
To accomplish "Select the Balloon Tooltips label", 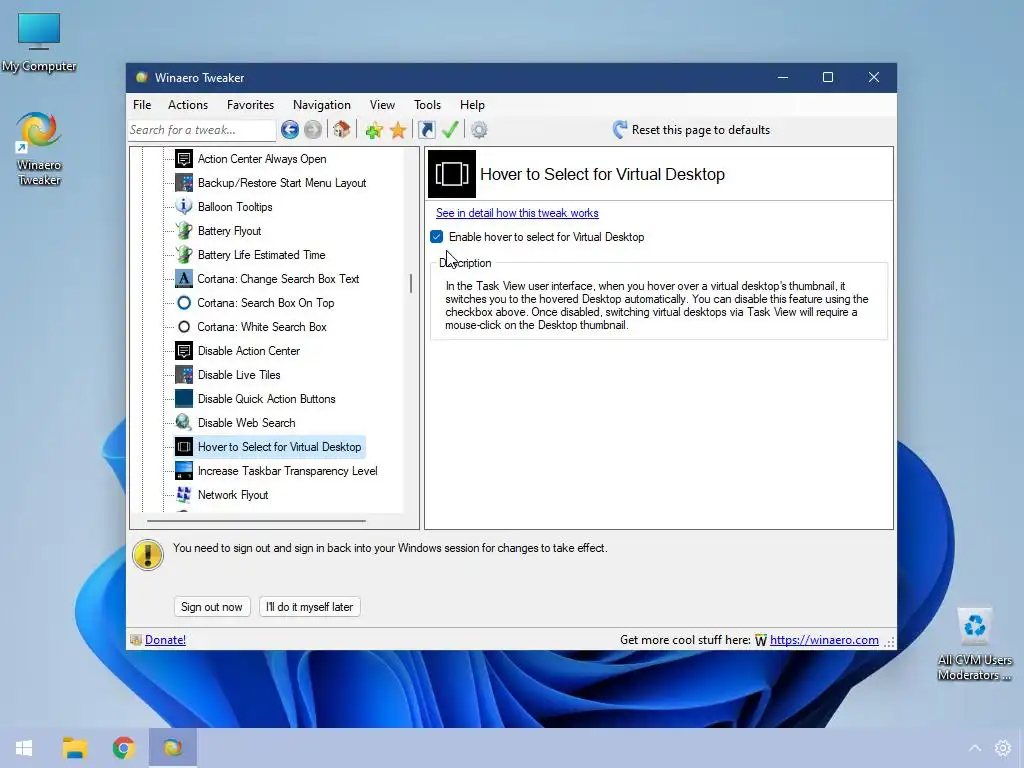I will pyautogui.click(x=235, y=207).
